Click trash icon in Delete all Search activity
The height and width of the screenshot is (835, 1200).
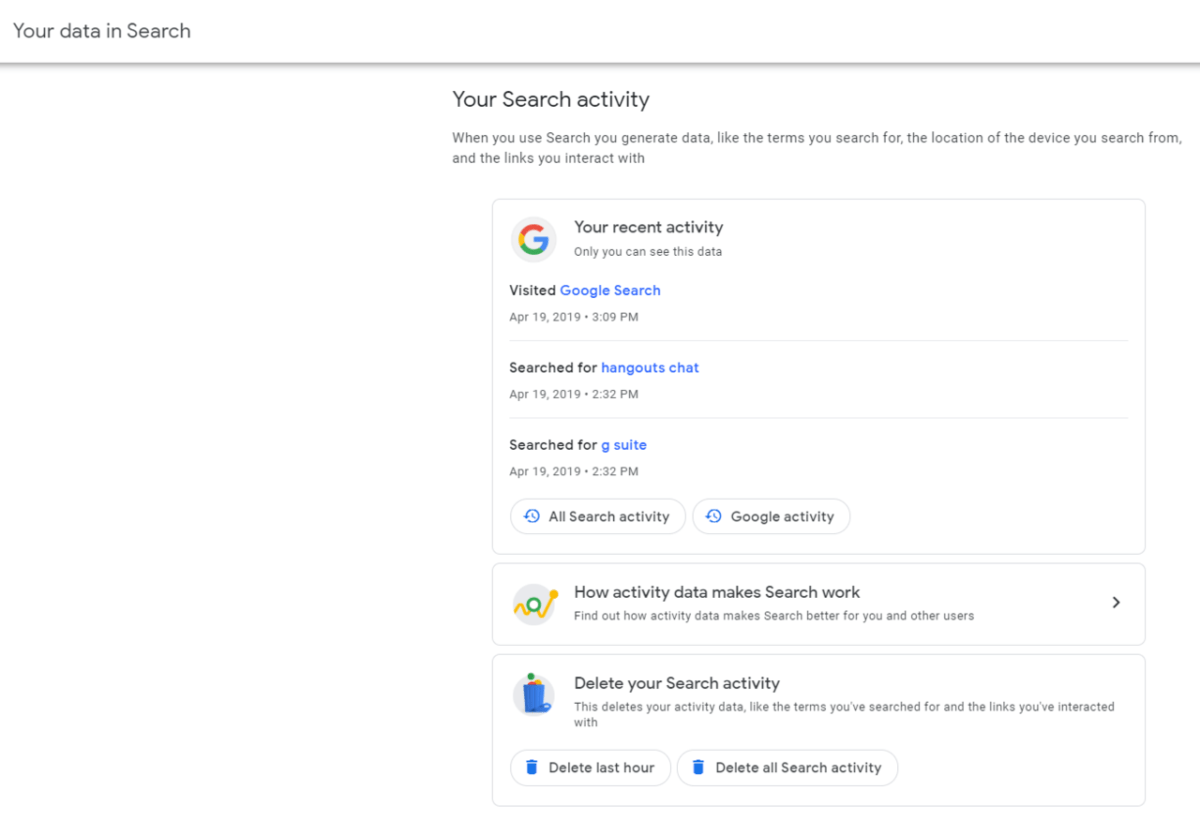(x=698, y=768)
